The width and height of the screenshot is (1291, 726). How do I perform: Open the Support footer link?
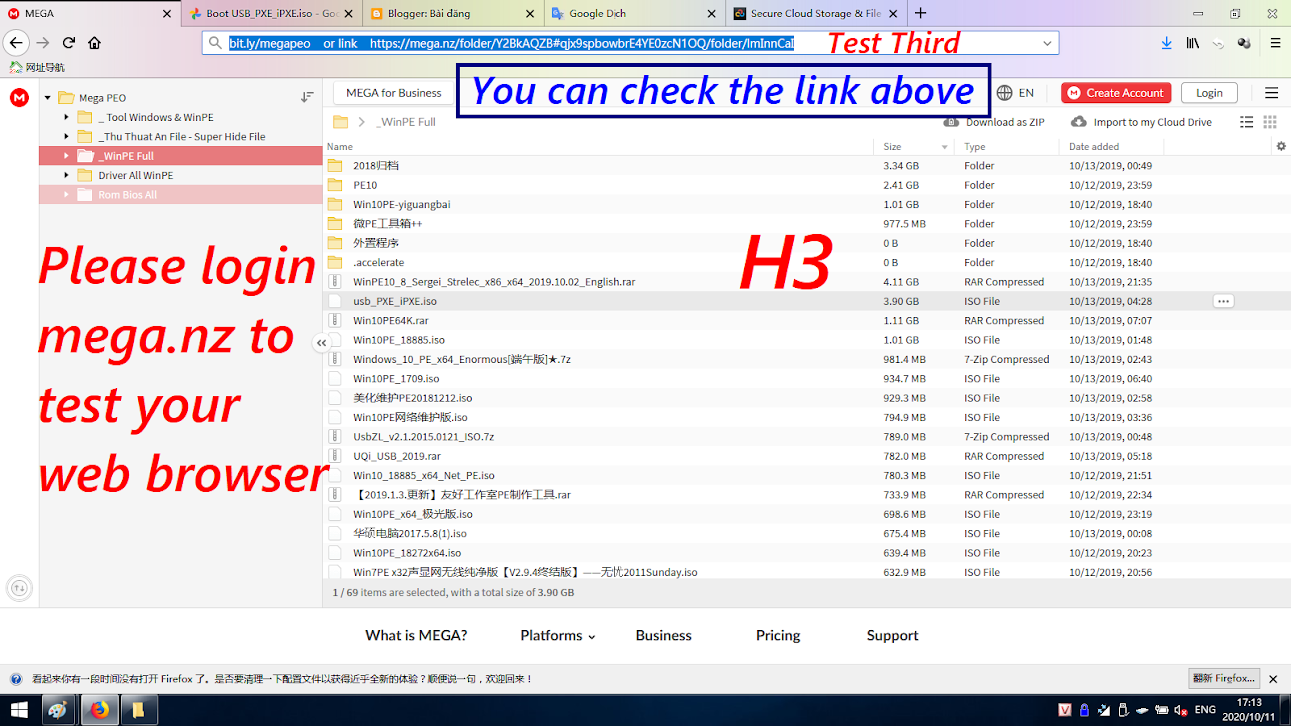[892, 635]
